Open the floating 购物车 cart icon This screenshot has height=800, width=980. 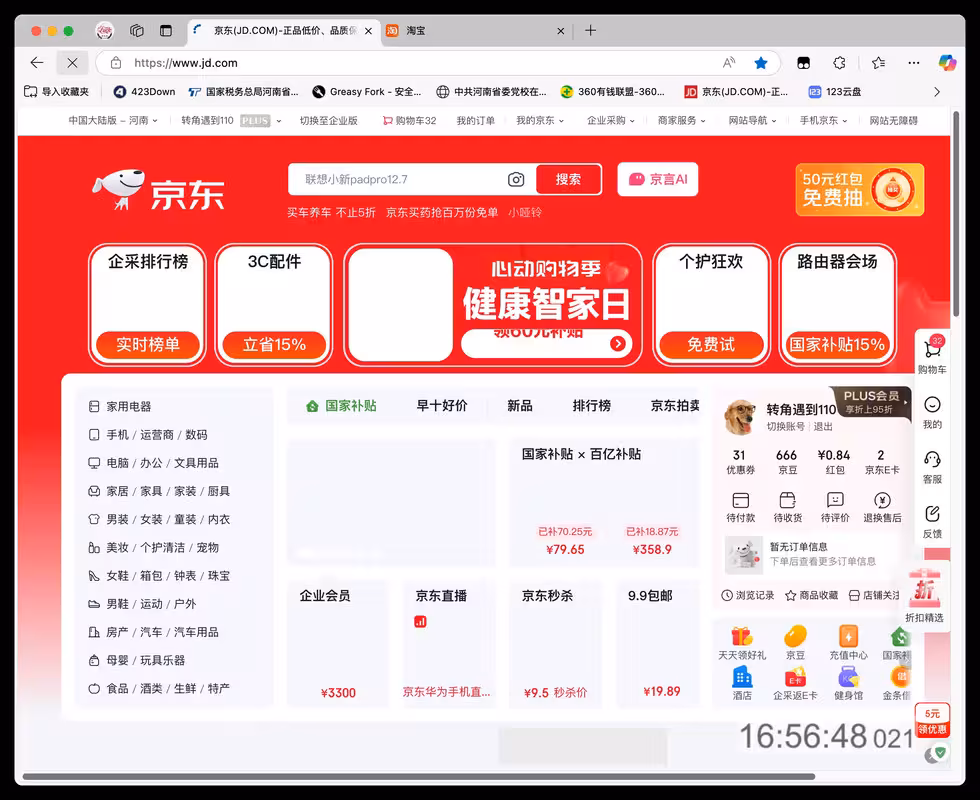[932, 354]
